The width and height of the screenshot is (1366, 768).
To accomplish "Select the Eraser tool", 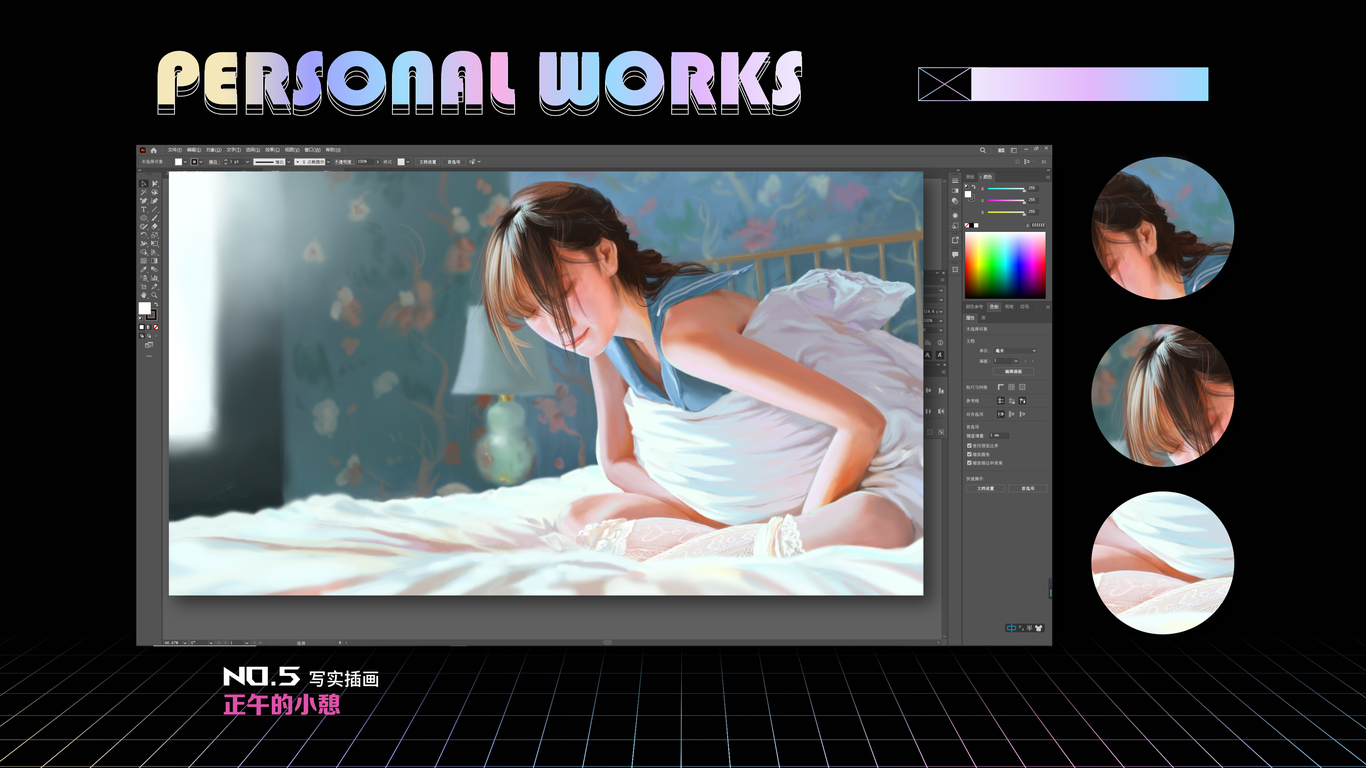I will point(154,227).
